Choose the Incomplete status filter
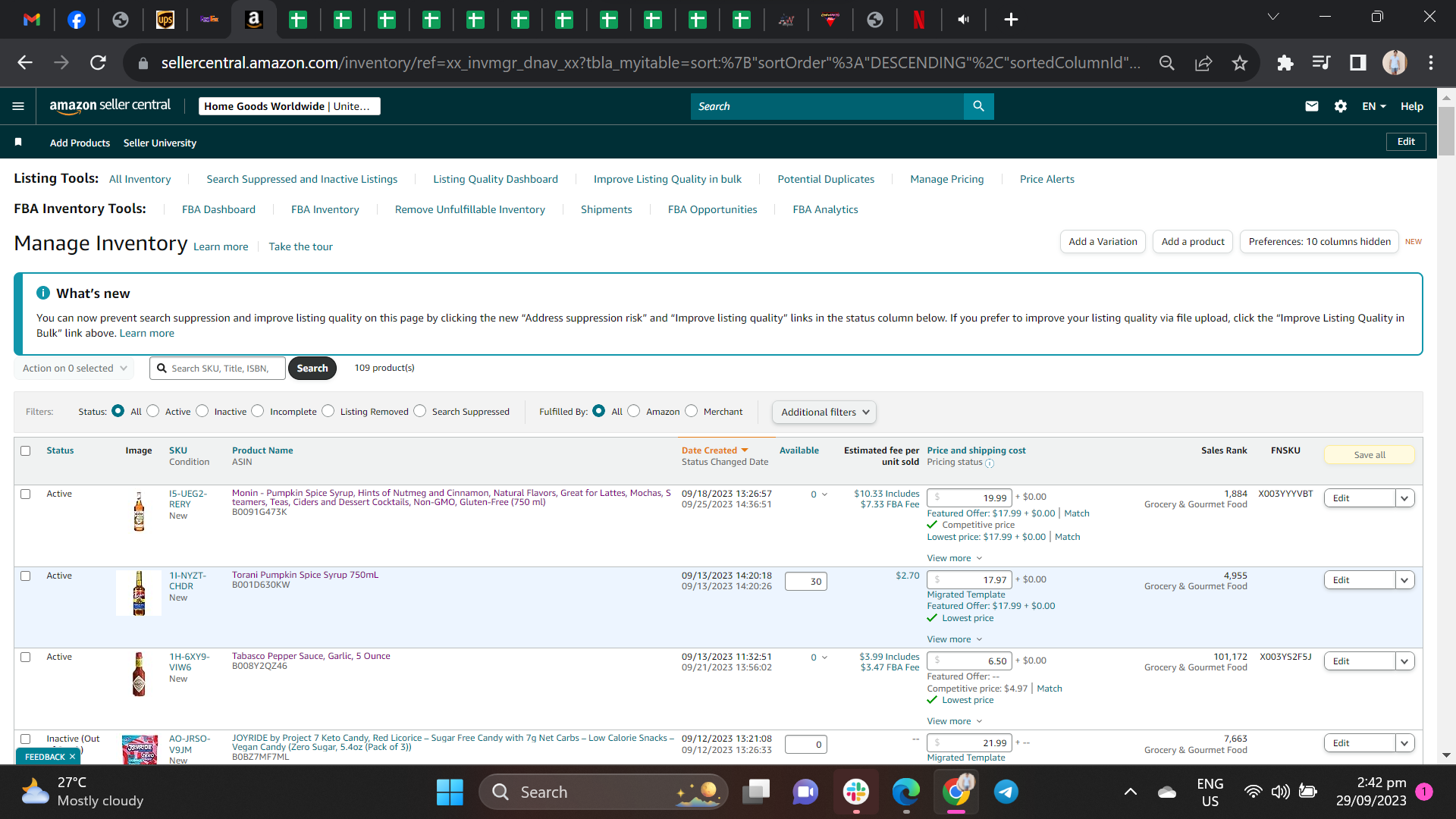Screen dimensions: 1456x819 [x=258, y=411]
